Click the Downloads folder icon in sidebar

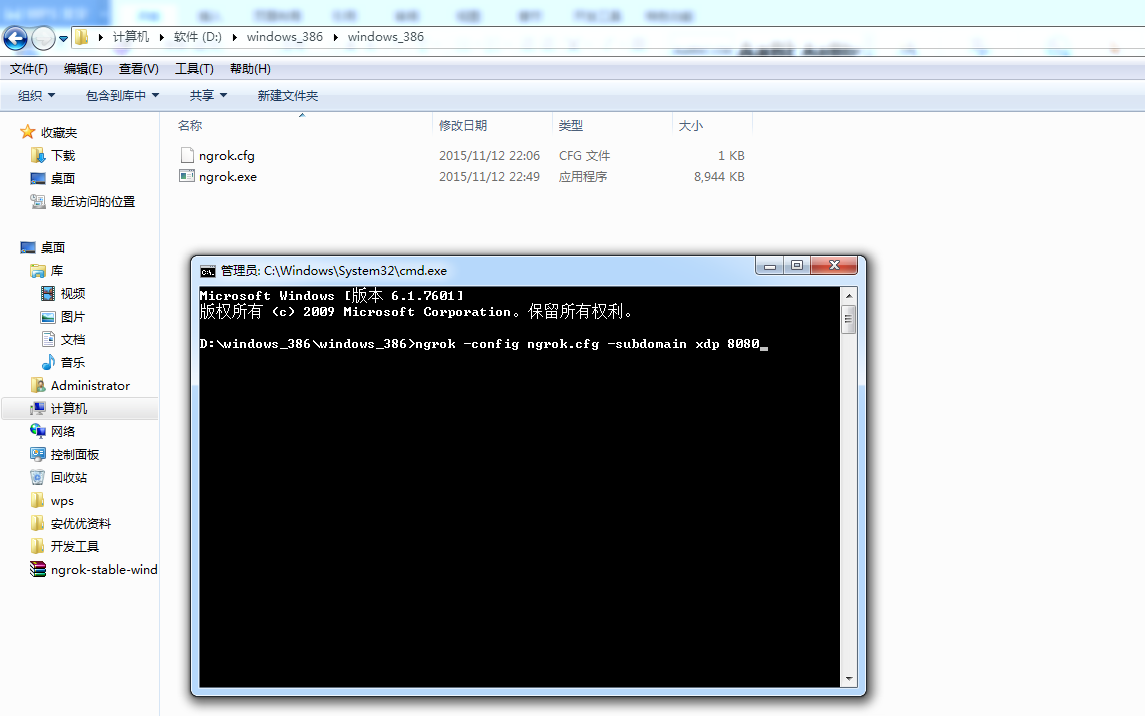pos(38,155)
